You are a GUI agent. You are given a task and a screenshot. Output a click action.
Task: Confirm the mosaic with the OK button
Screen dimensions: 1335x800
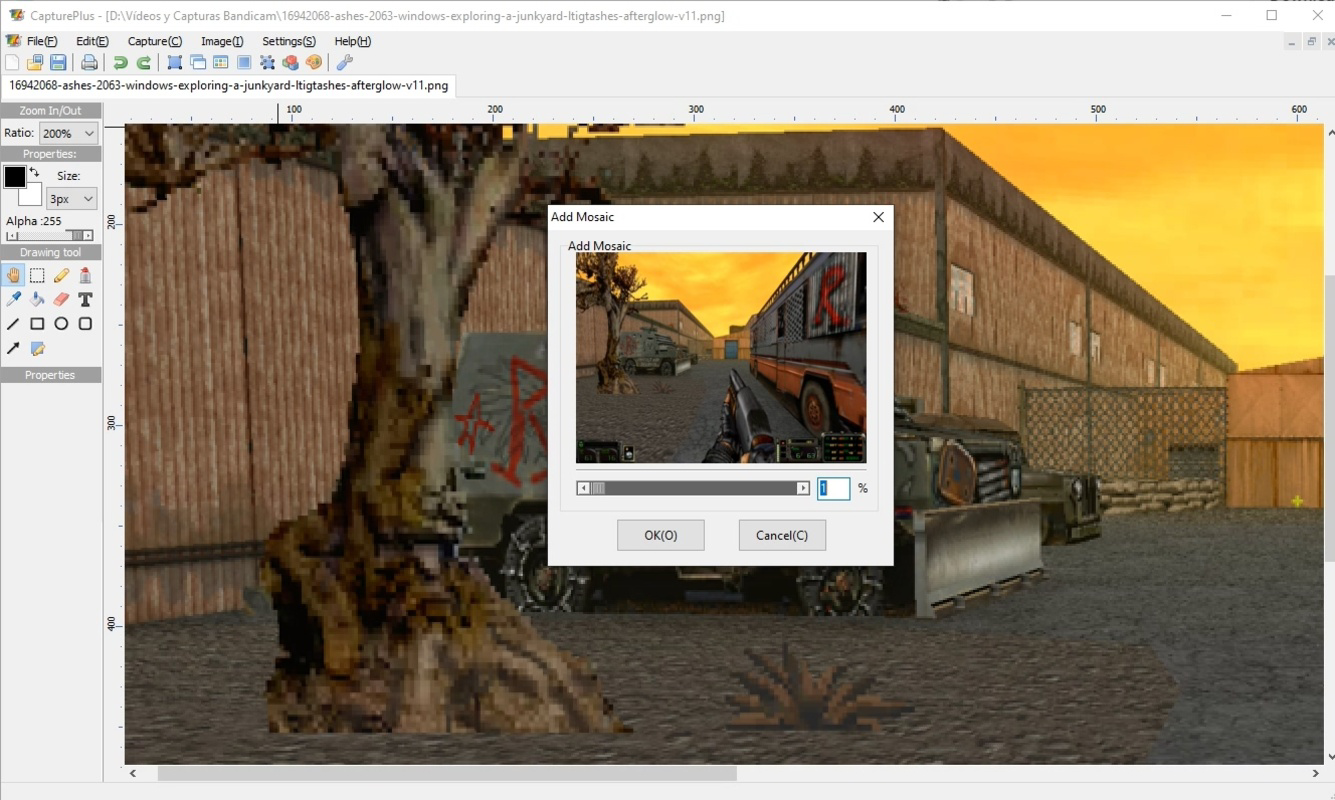pos(661,535)
